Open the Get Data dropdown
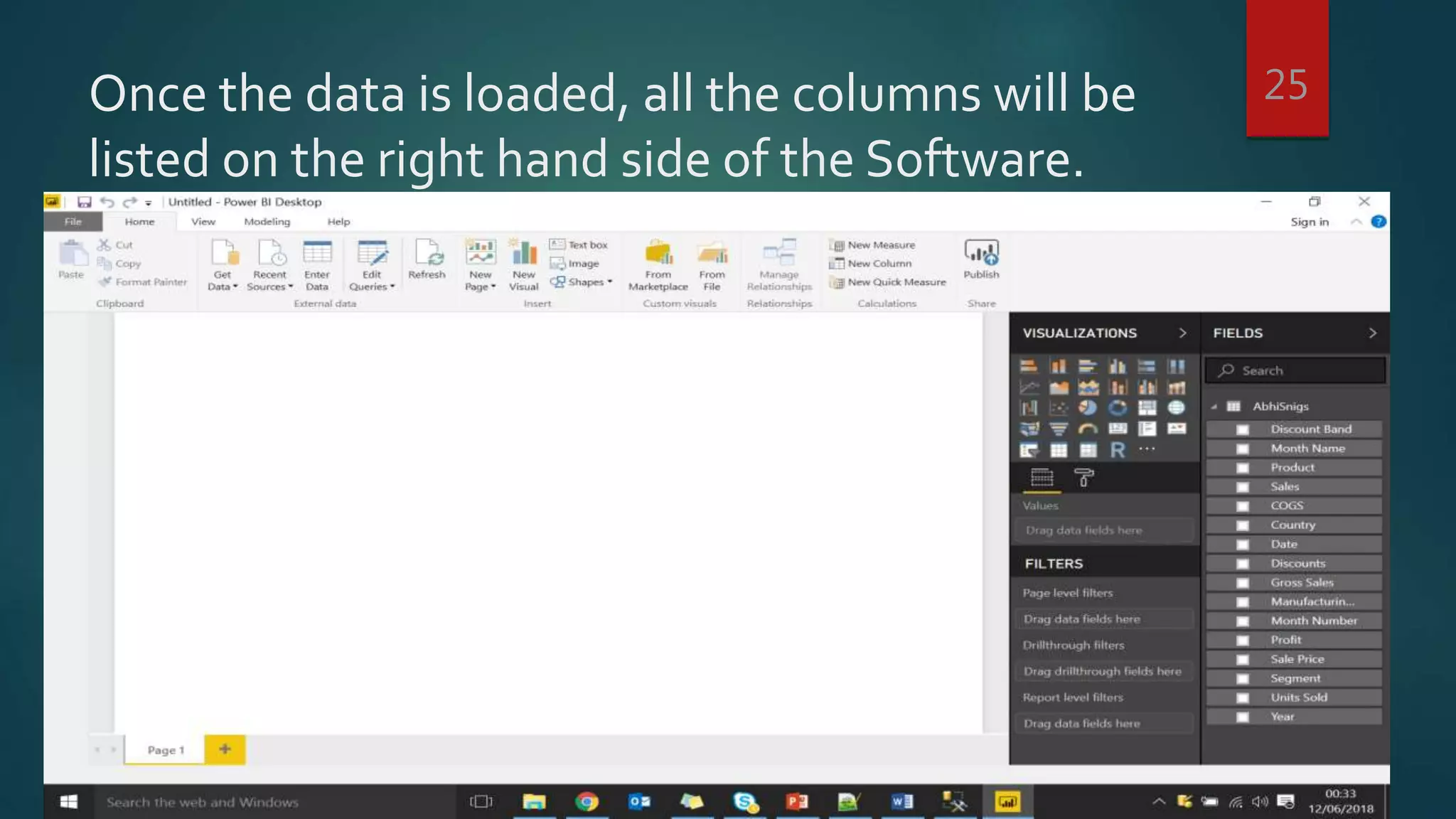Screen dimensions: 1456x819 click(x=223, y=287)
